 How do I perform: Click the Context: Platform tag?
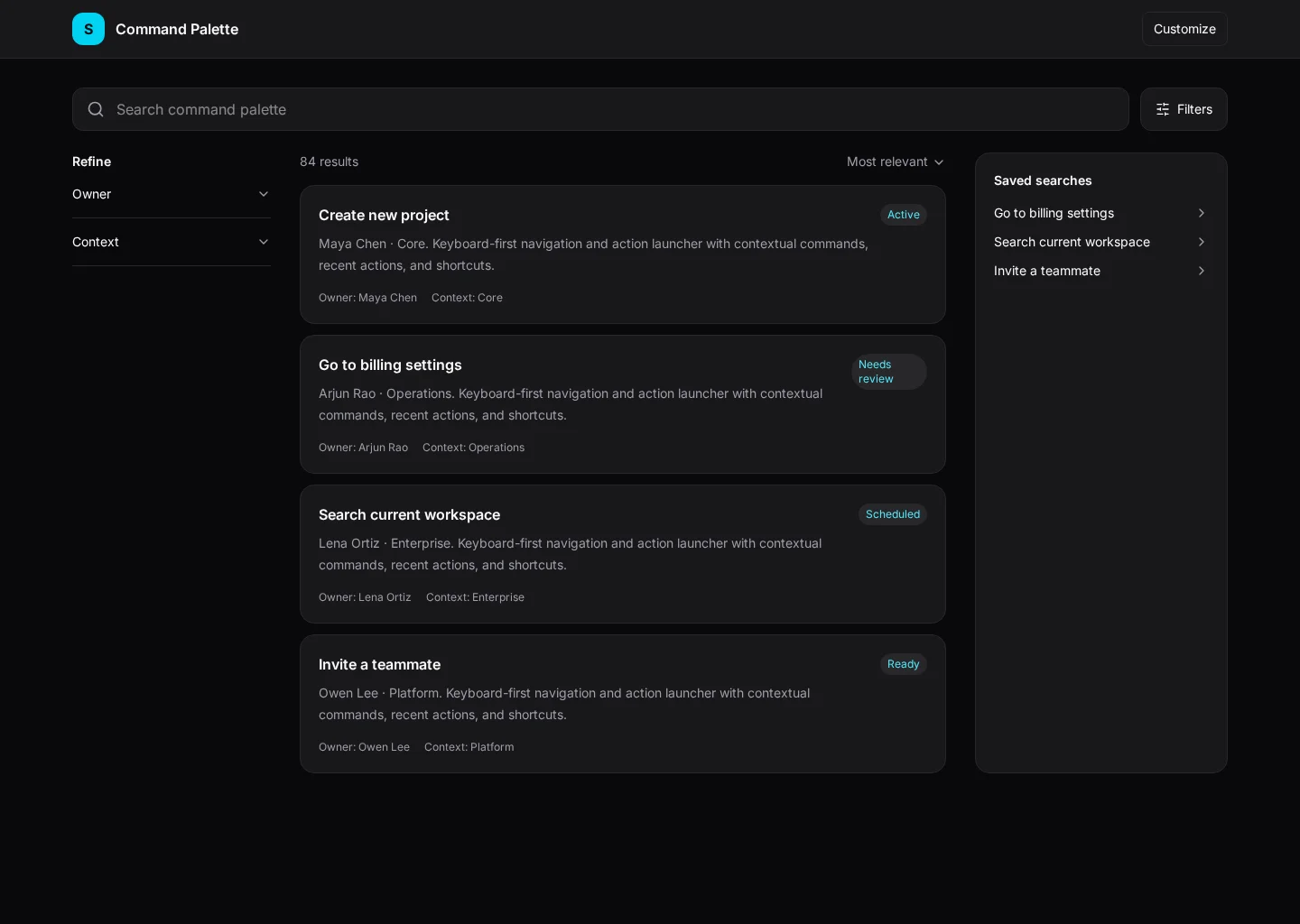(469, 747)
